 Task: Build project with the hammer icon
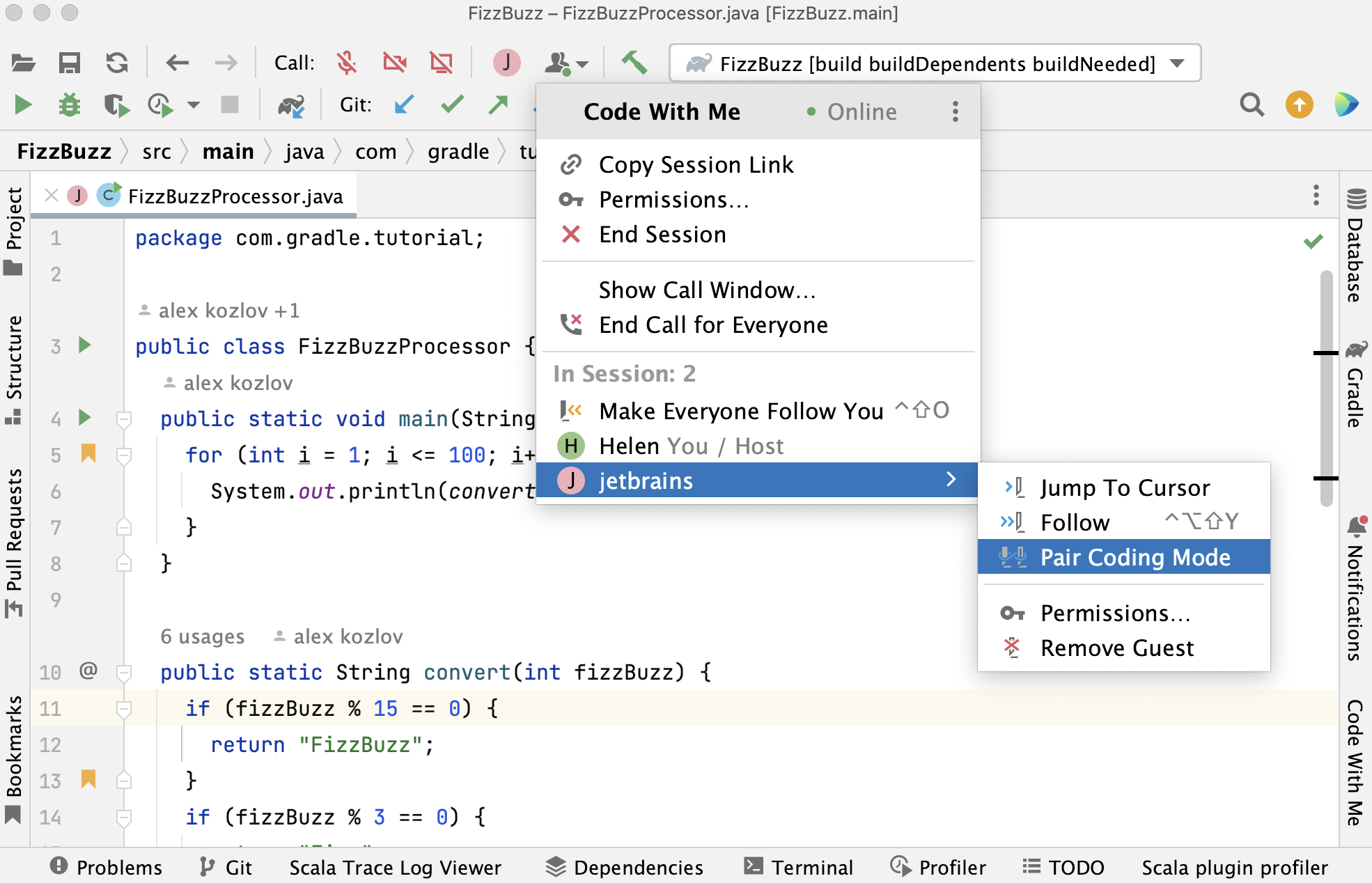634,63
